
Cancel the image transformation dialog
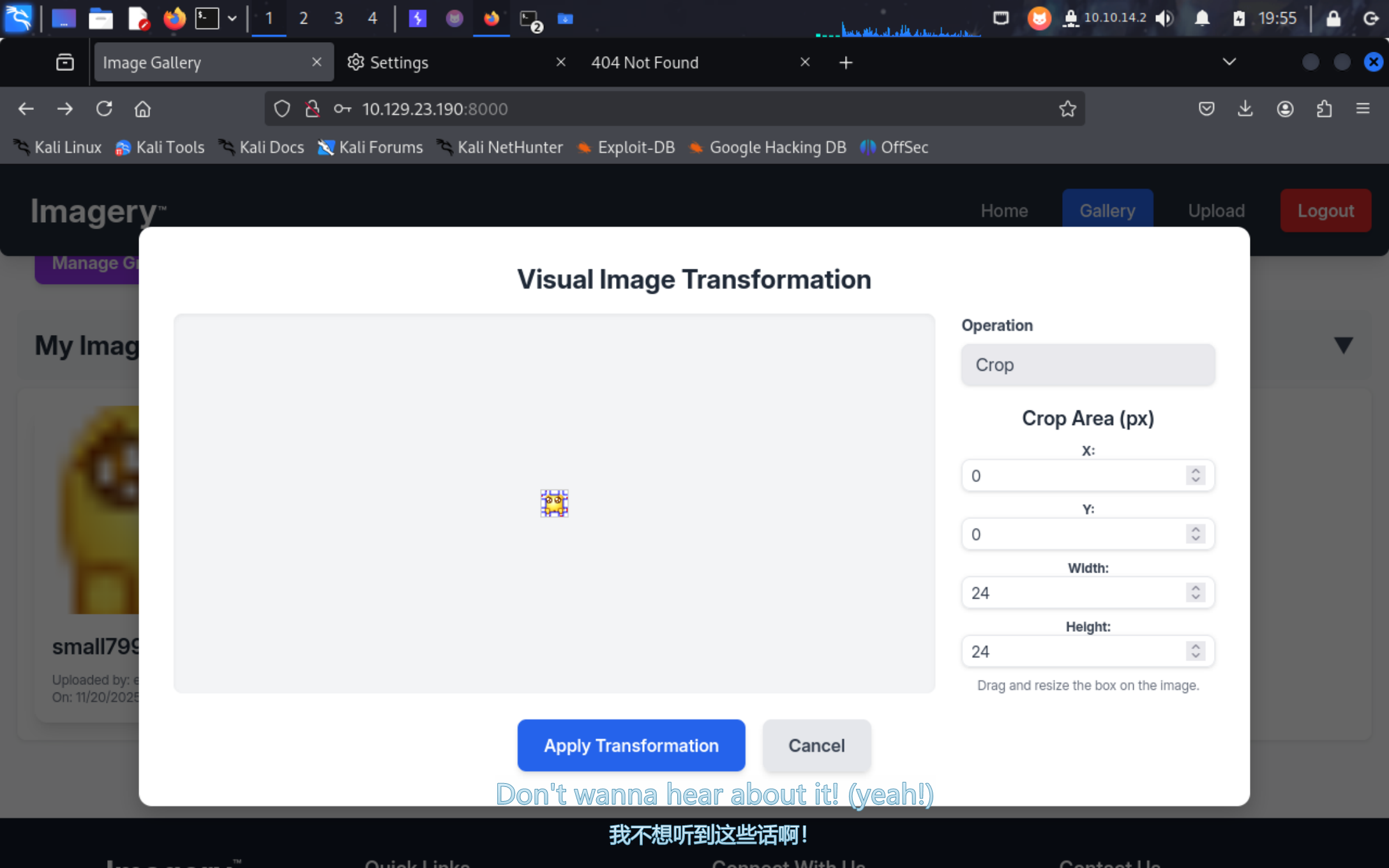816,745
